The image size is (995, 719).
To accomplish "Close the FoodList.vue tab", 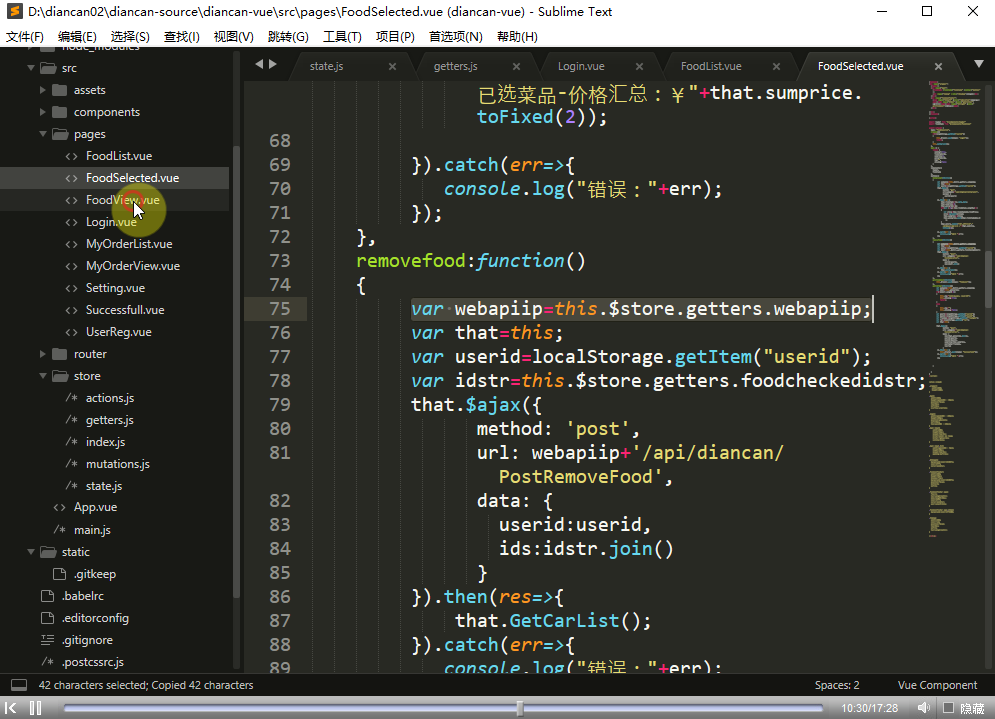I will 776,67.
